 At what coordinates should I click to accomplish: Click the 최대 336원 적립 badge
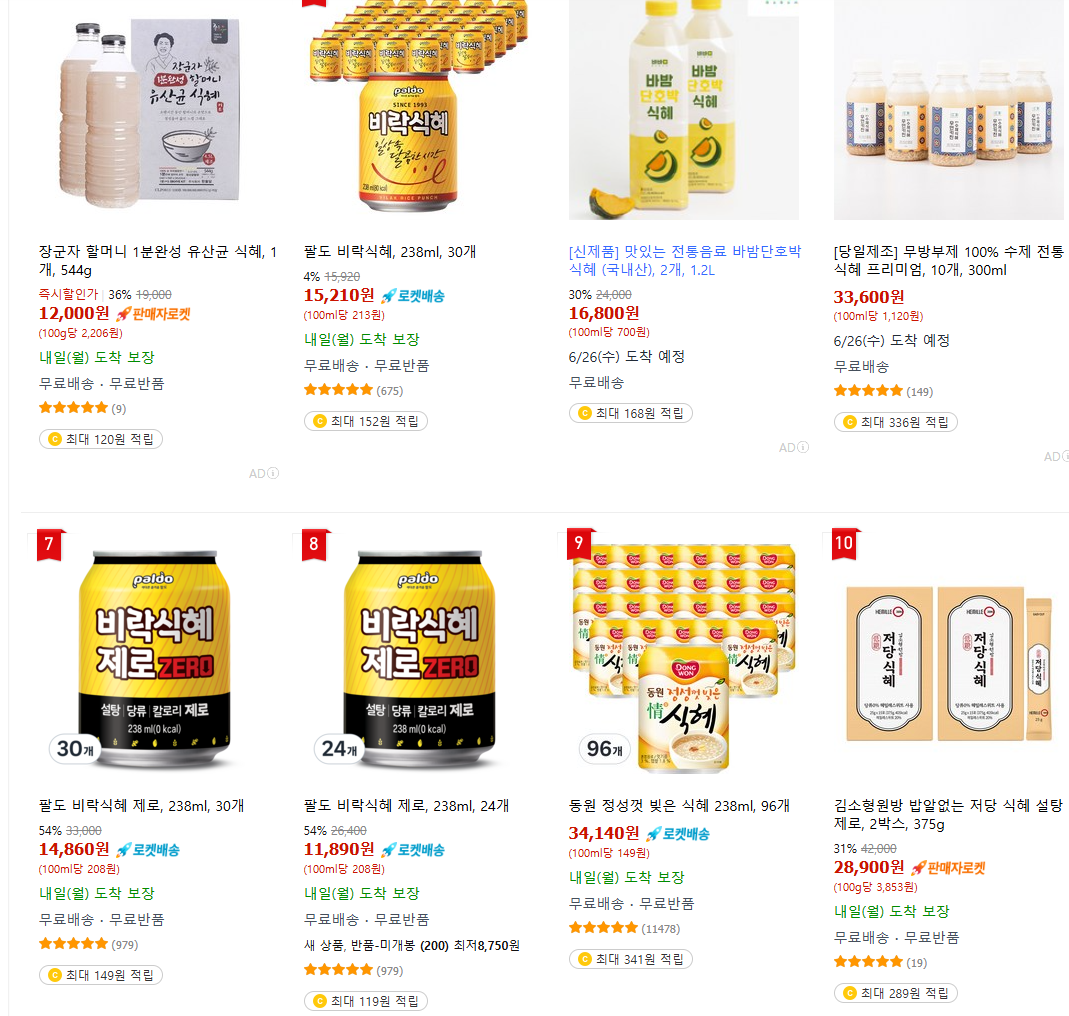coord(895,422)
